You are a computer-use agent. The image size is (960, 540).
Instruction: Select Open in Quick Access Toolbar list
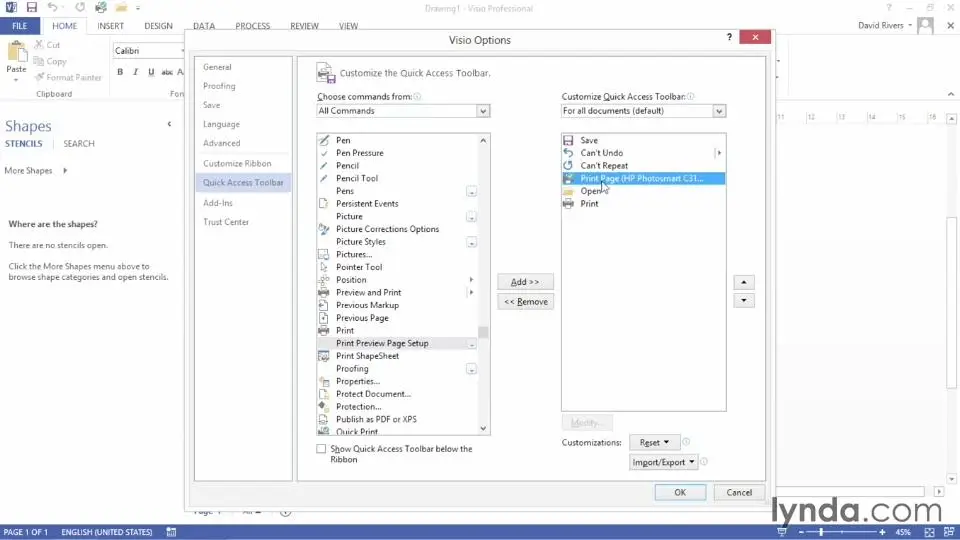pos(643,191)
